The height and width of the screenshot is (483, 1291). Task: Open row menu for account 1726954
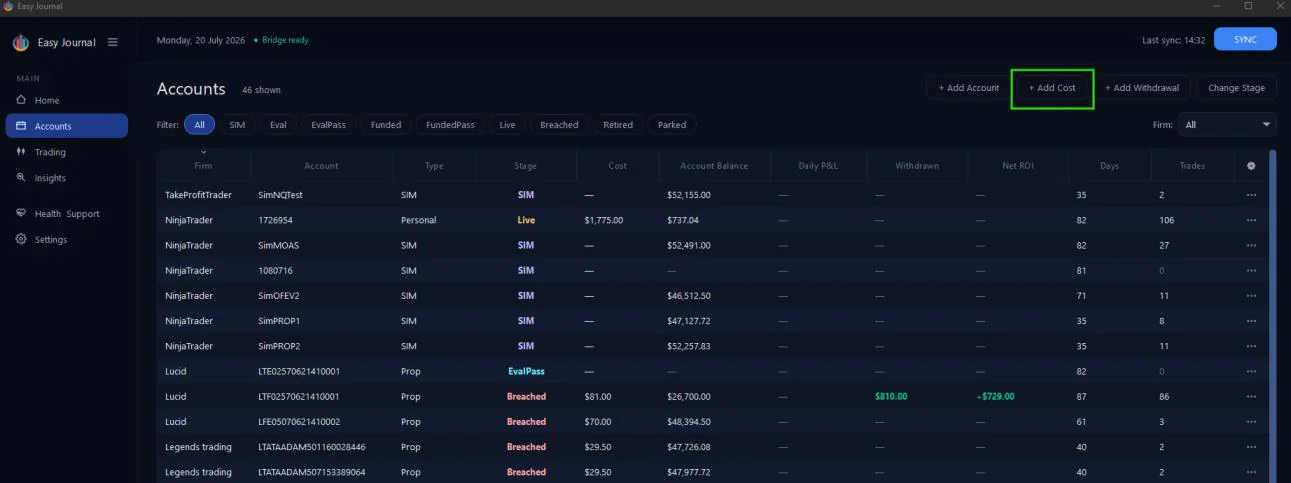point(1251,220)
